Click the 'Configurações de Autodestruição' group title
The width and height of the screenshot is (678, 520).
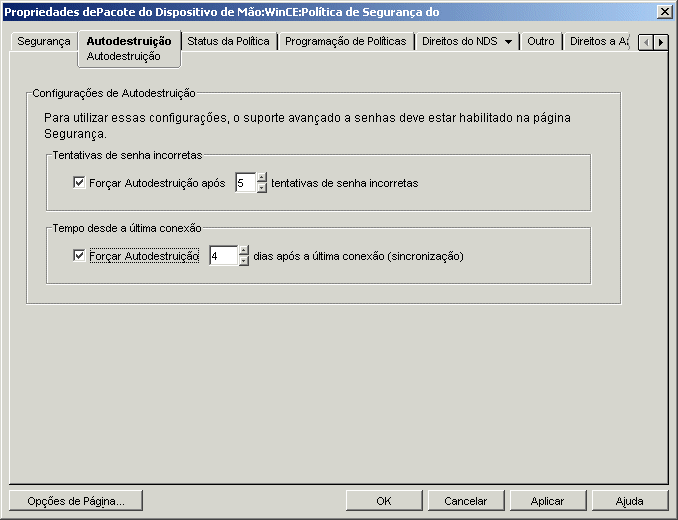tap(114, 93)
